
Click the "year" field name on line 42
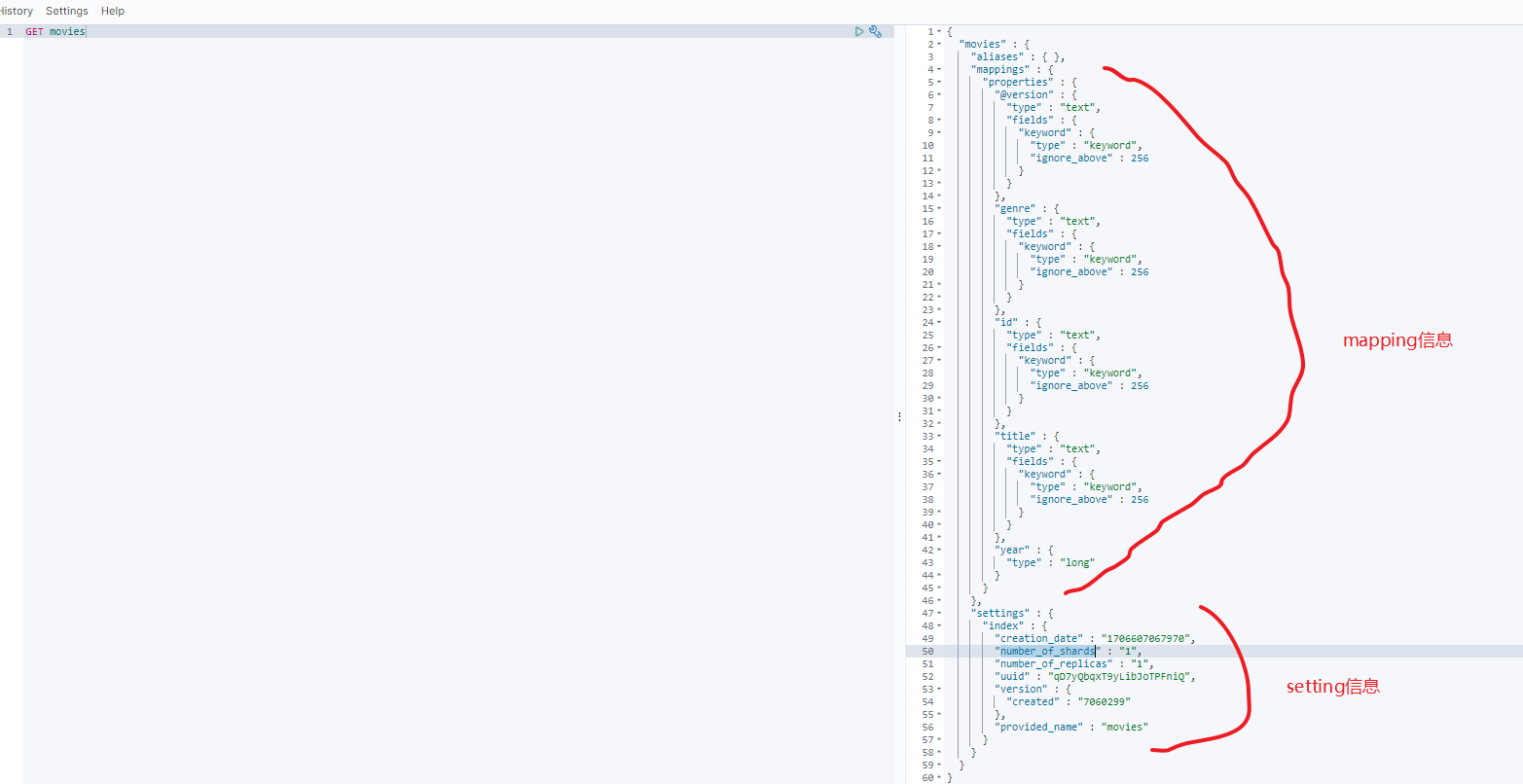[x=1012, y=550]
